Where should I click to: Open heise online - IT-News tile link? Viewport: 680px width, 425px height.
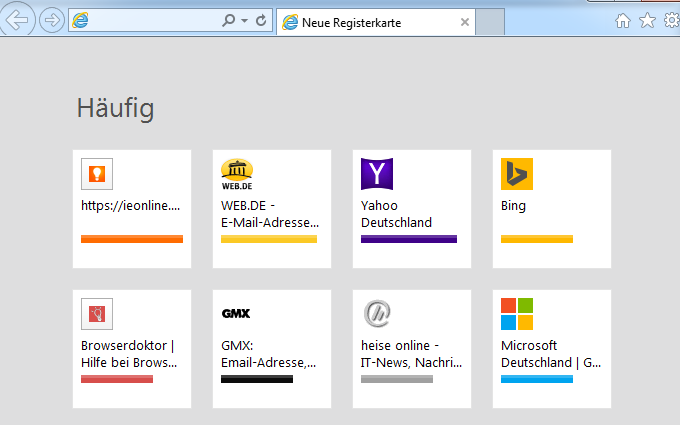coord(411,354)
